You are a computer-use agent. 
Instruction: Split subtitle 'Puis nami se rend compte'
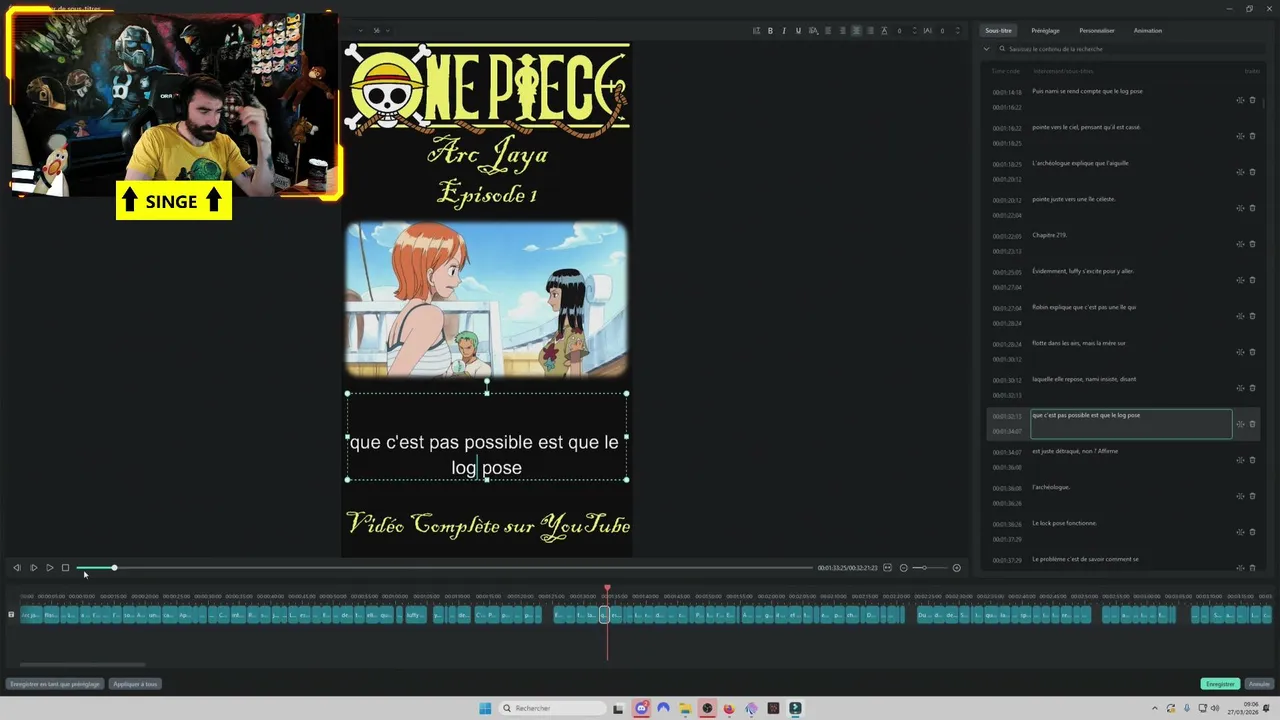1240,100
